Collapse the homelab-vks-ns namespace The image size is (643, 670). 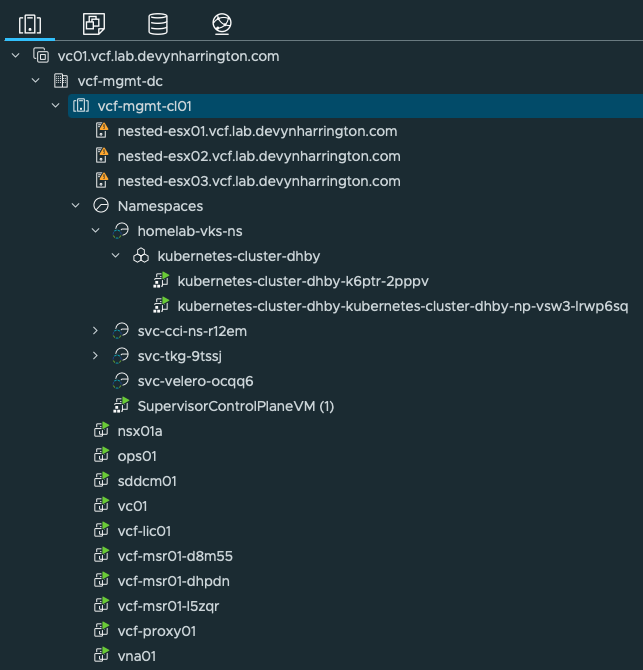[96, 231]
